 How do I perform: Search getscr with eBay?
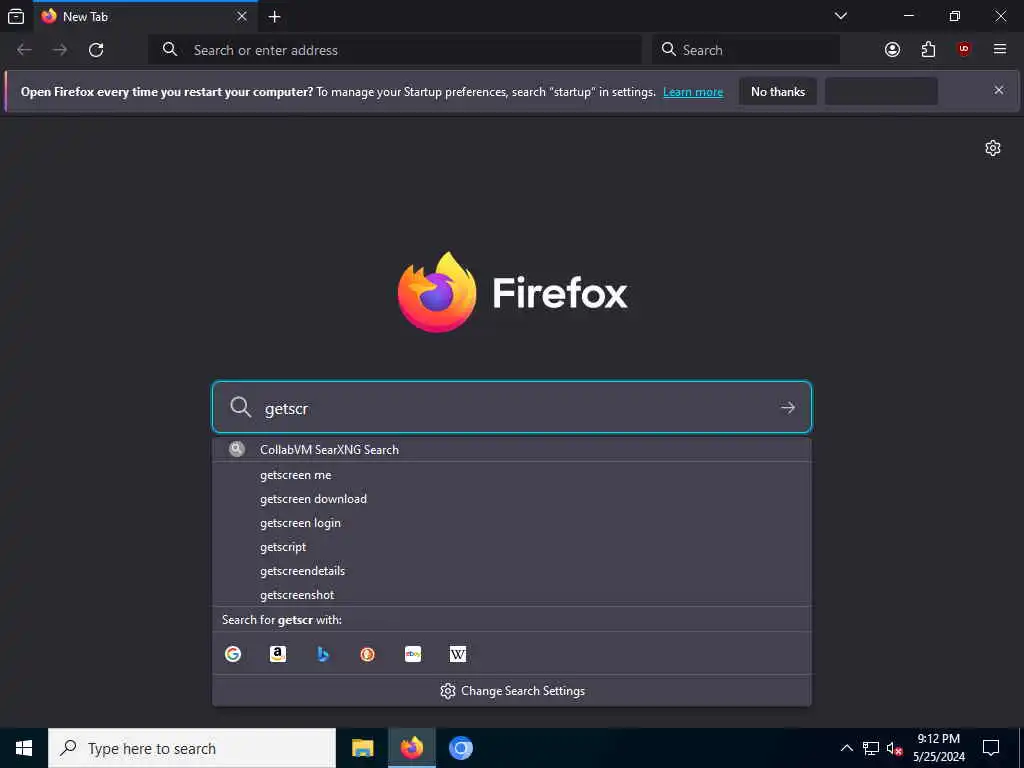click(413, 654)
